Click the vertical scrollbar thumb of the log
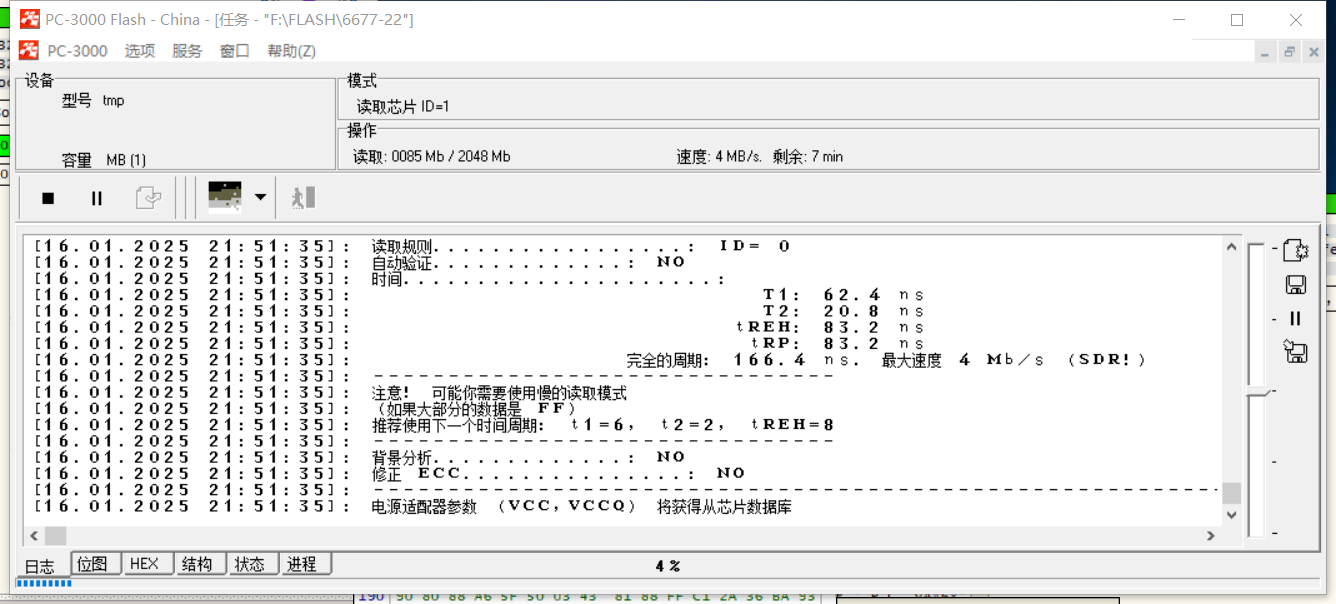 (1231, 493)
